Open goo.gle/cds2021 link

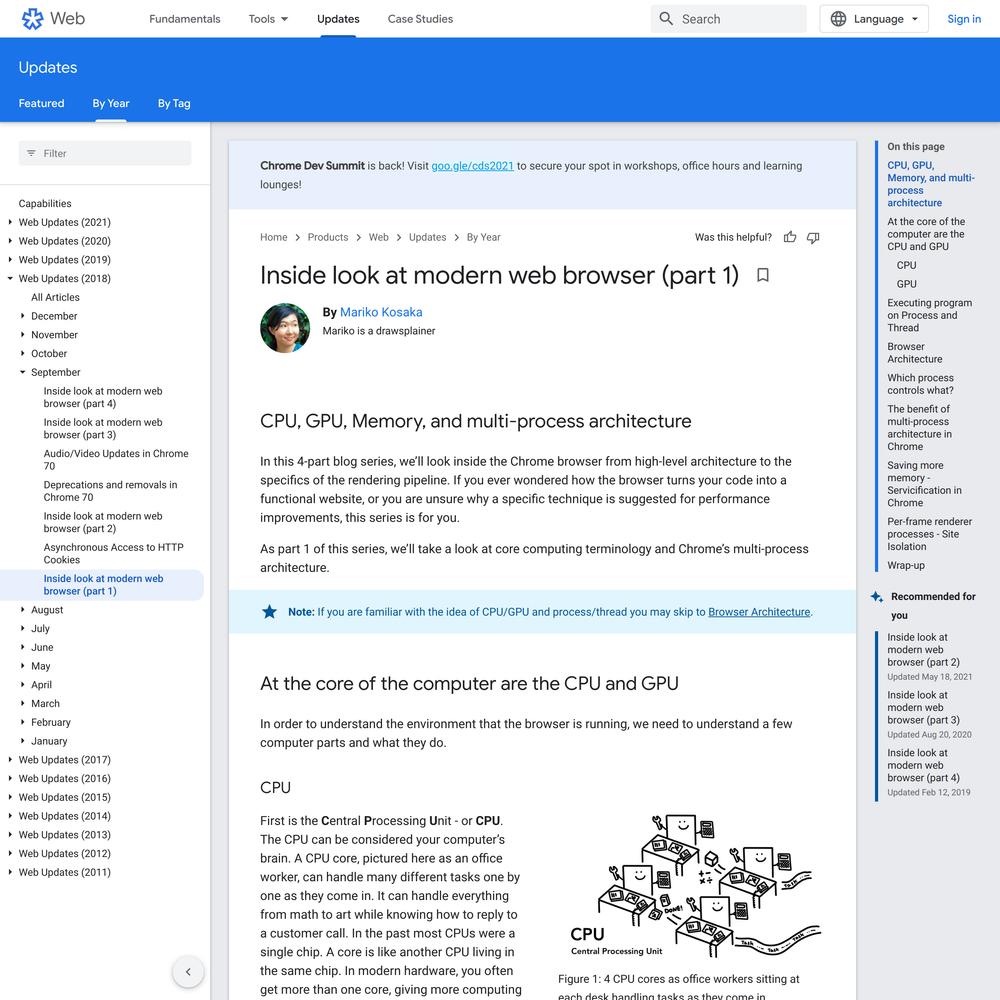472,166
